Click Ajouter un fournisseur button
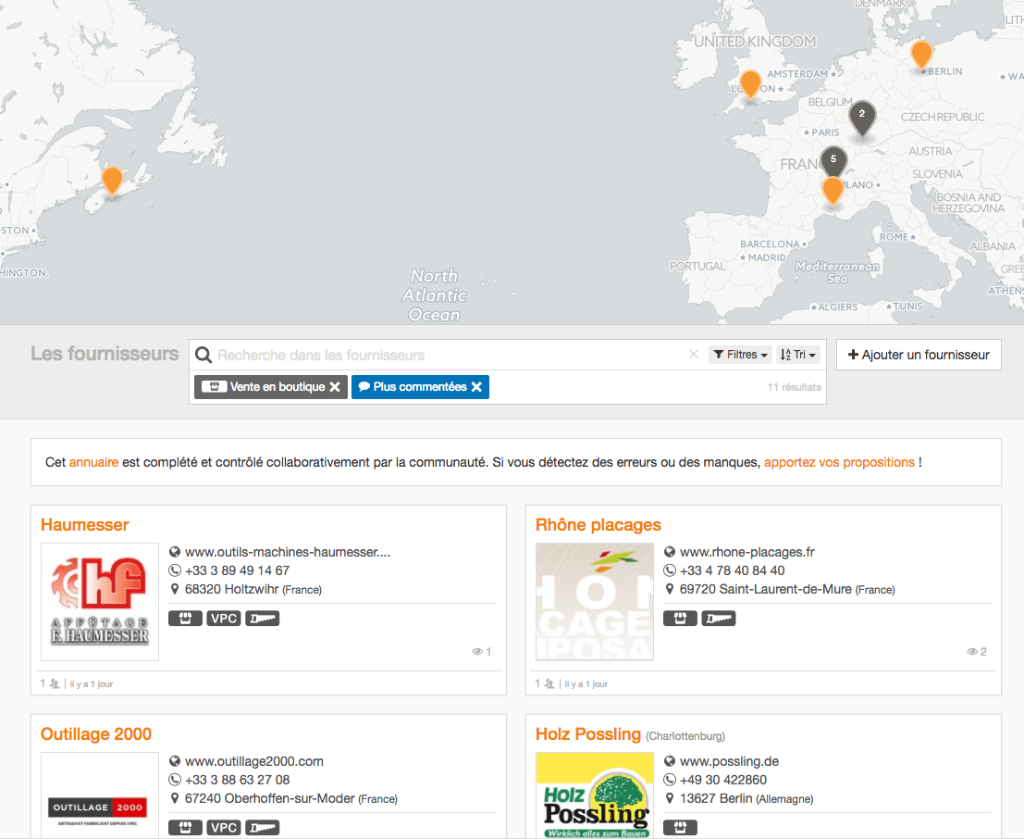The width and height of the screenshot is (1024, 839). click(x=918, y=355)
